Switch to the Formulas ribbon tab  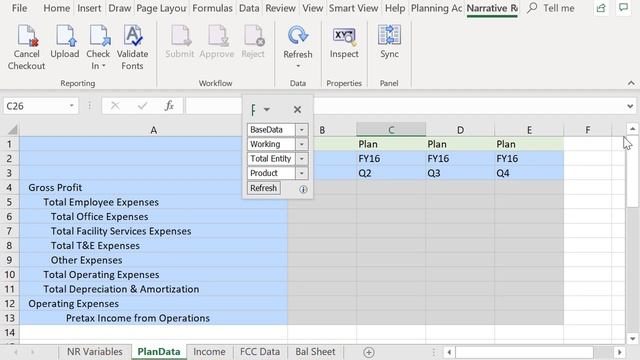pos(212,8)
